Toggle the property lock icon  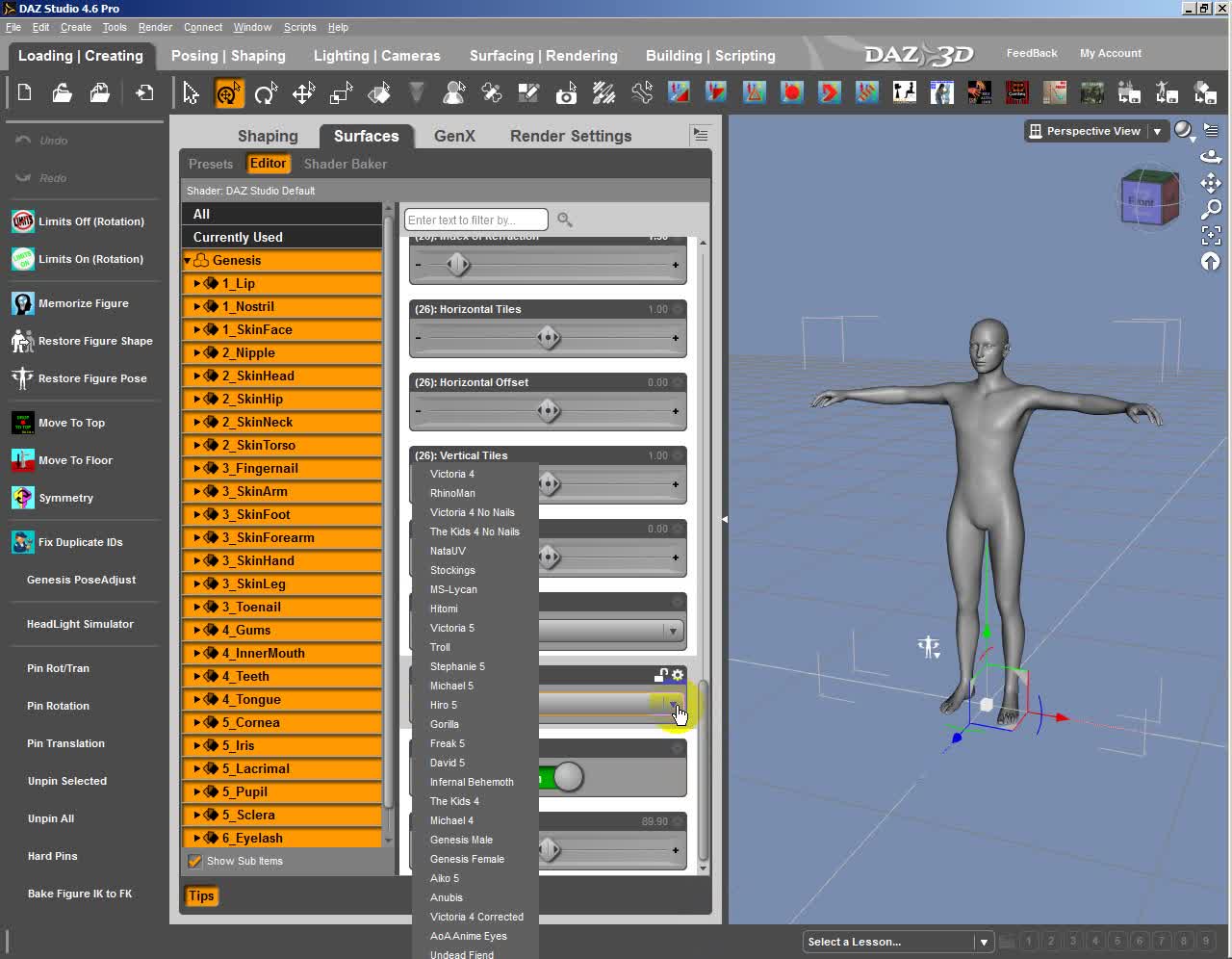[661, 675]
